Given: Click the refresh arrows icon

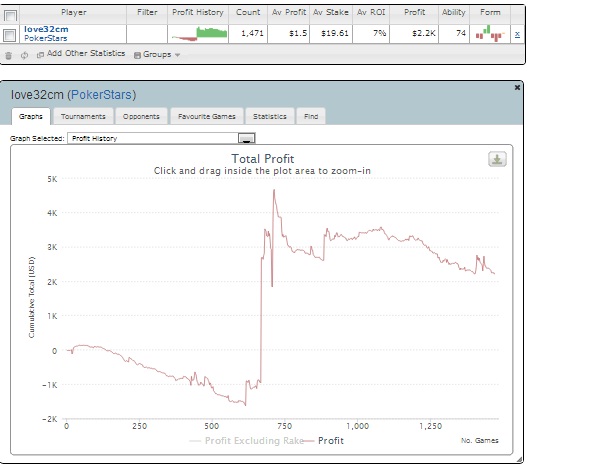Looking at the screenshot, I should [x=24, y=55].
